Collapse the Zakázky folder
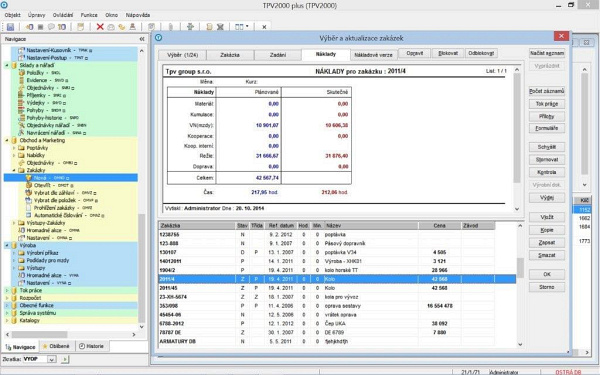The image size is (600, 375). click(14, 170)
